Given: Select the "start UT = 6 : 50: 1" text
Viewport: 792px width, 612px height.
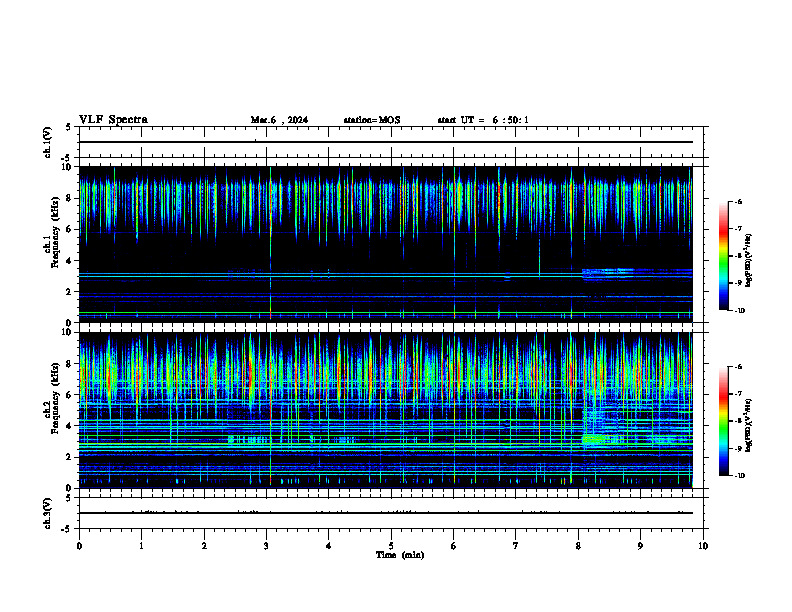Looking at the screenshot, I should pyautogui.click(x=483, y=120).
